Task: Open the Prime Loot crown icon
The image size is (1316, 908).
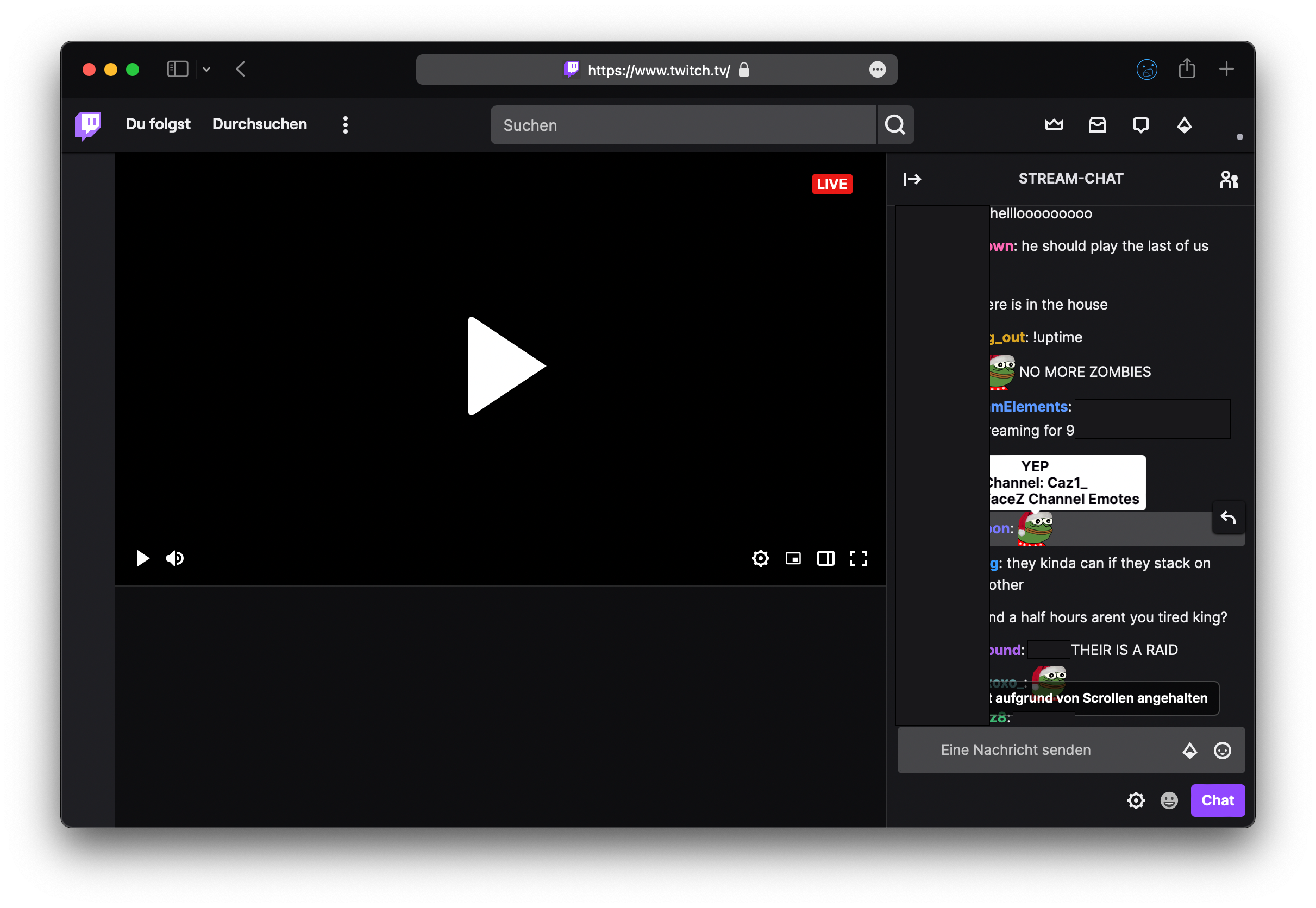Action: (x=1054, y=124)
